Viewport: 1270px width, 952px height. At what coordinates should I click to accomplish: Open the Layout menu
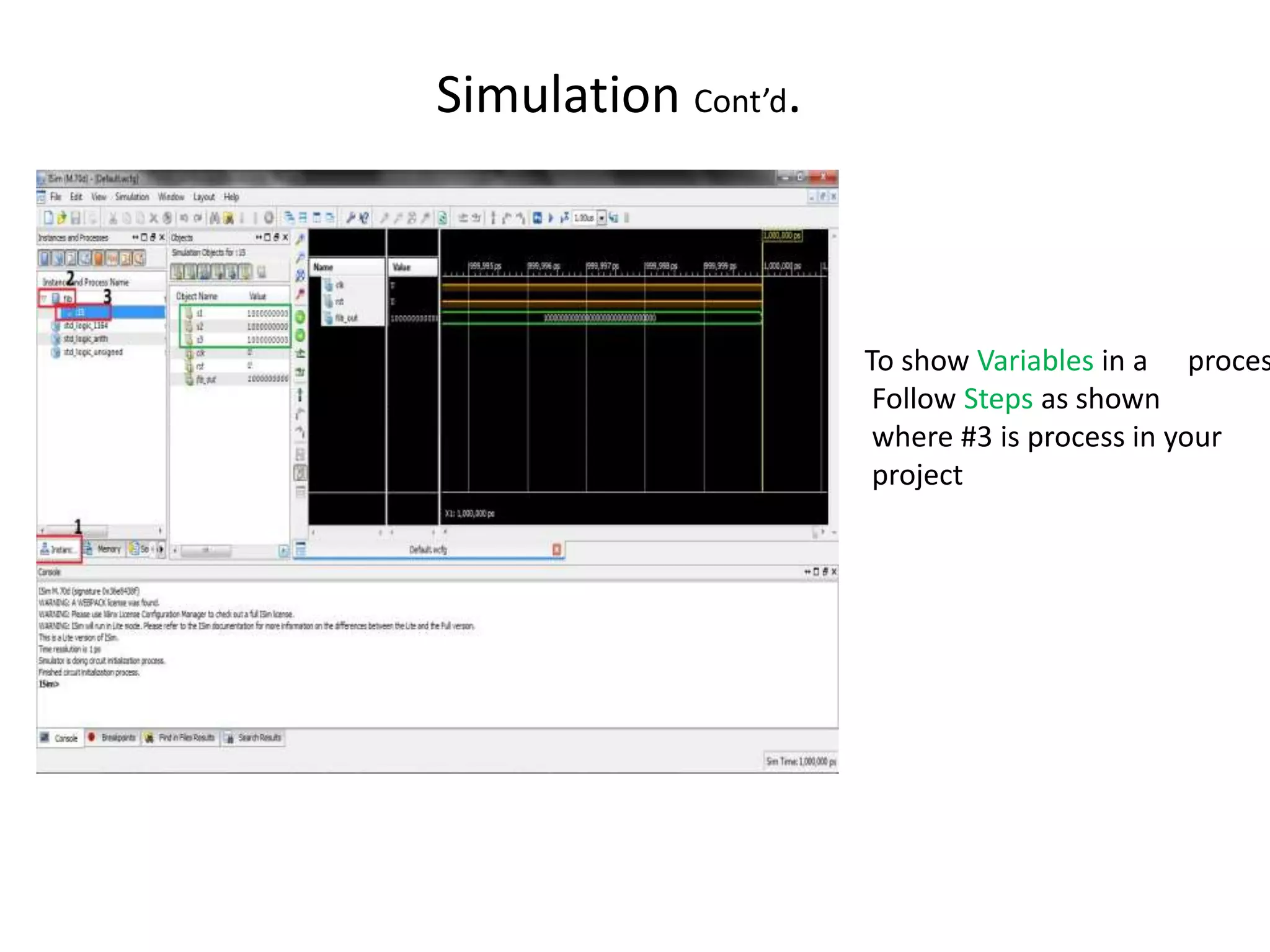pyautogui.click(x=203, y=197)
